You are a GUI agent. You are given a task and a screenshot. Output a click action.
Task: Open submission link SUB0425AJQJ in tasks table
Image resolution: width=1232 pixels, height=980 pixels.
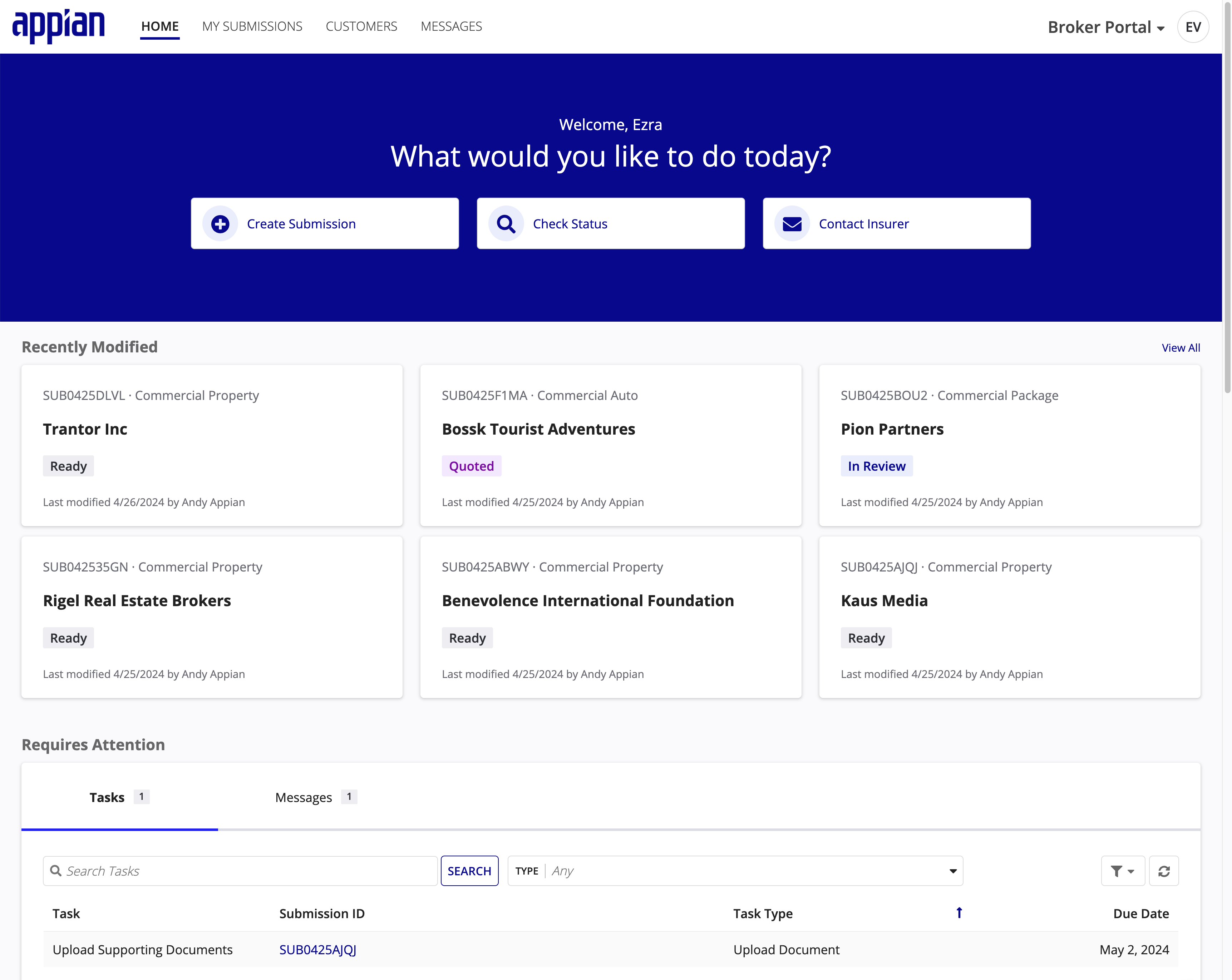[x=318, y=950]
